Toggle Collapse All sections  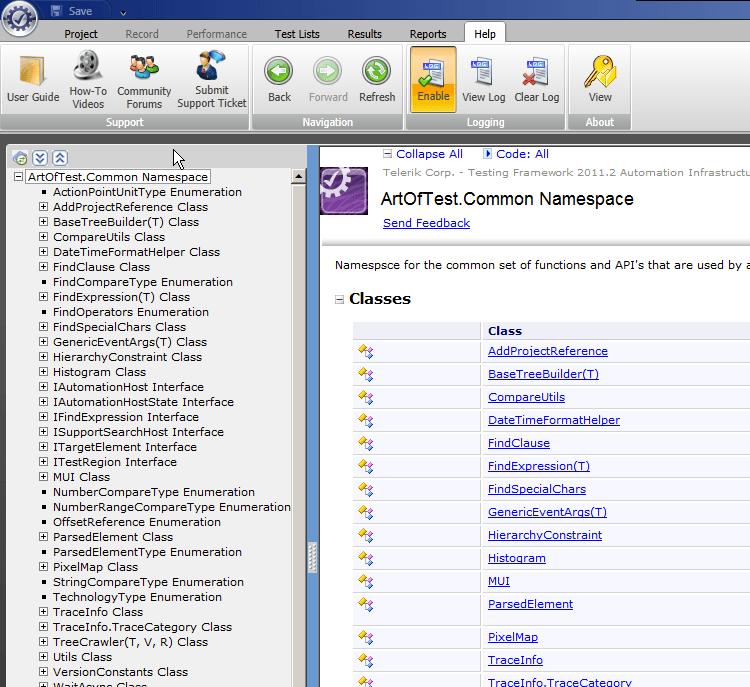tap(423, 154)
